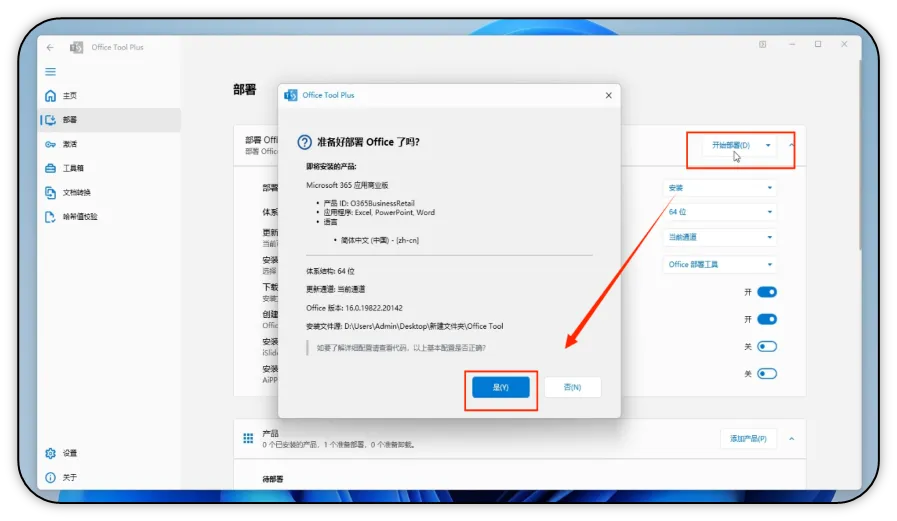Click the 待部署 heading

tap(273, 479)
